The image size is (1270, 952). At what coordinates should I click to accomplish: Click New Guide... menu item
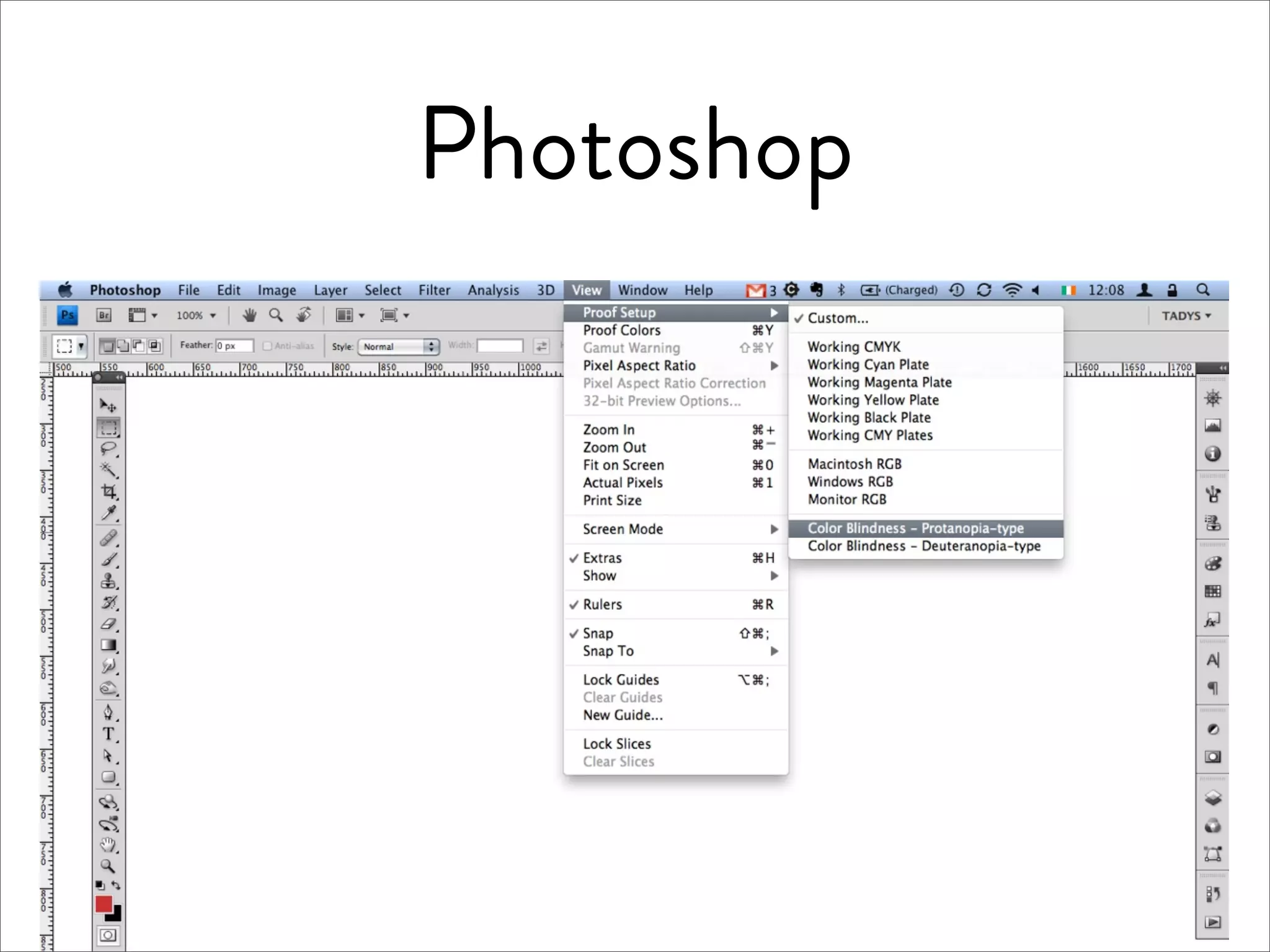(676, 715)
